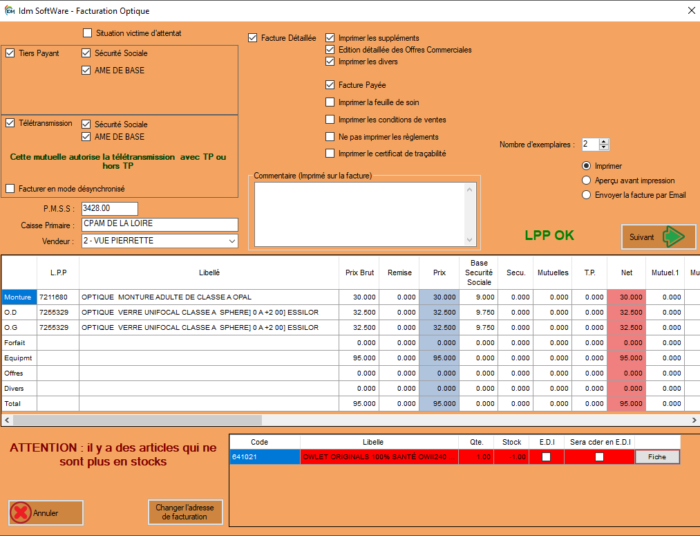Select the Imprimer radio option

587,166
